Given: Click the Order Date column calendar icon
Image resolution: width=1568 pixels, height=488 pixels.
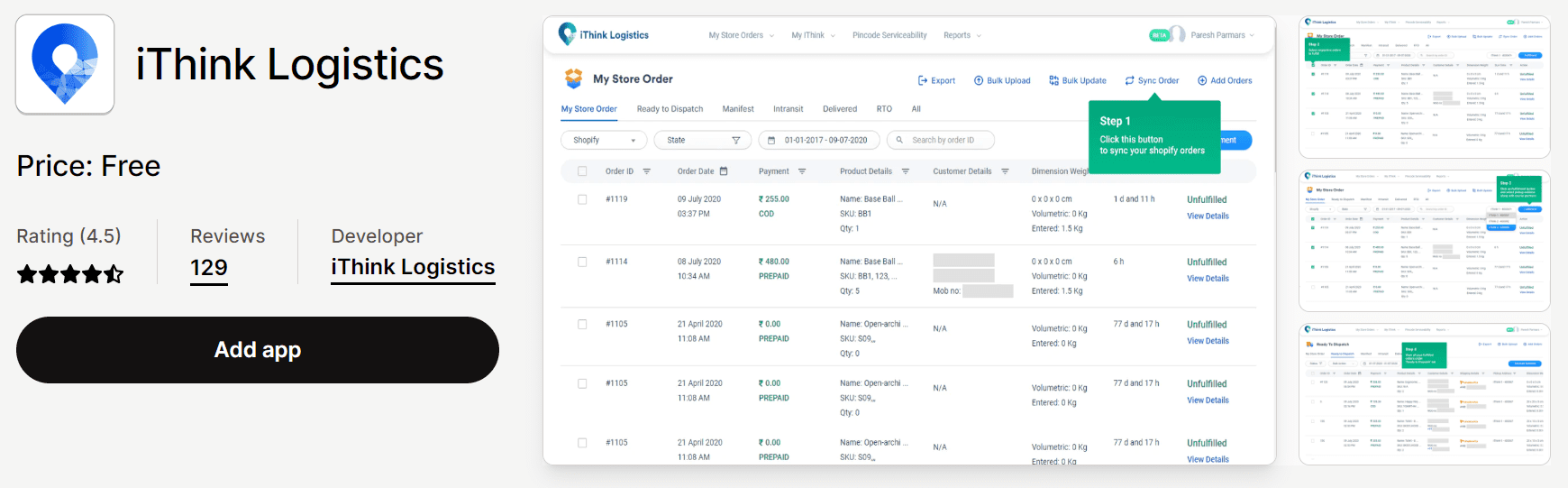Looking at the screenshot, I should click(724, 171).
